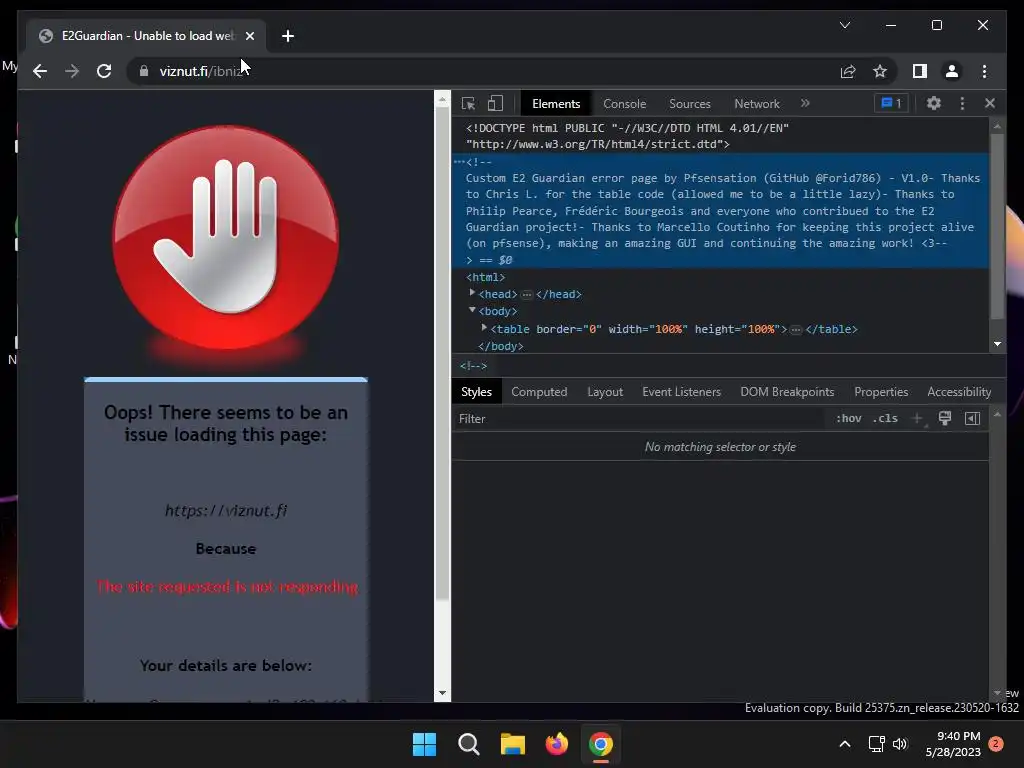
Task: Open DevTools settings gear
Action: [x=933, y=103]
